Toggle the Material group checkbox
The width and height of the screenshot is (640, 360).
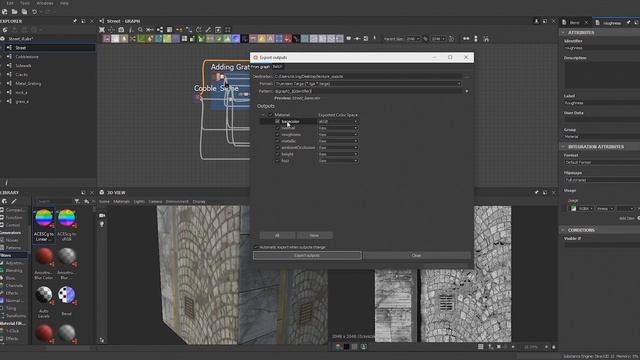pos(270,115)
